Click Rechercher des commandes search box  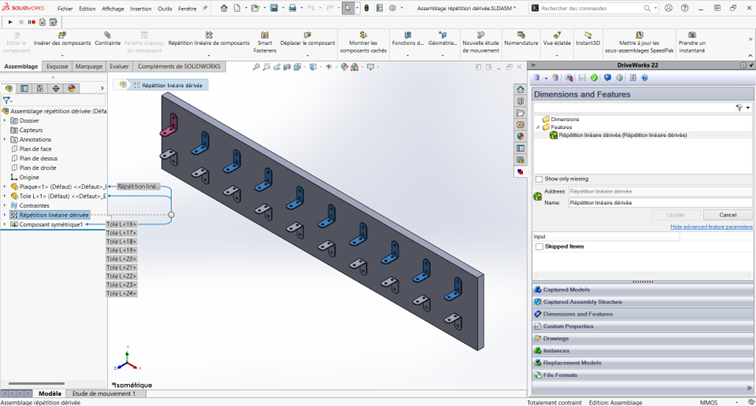[x=593, y=8]
